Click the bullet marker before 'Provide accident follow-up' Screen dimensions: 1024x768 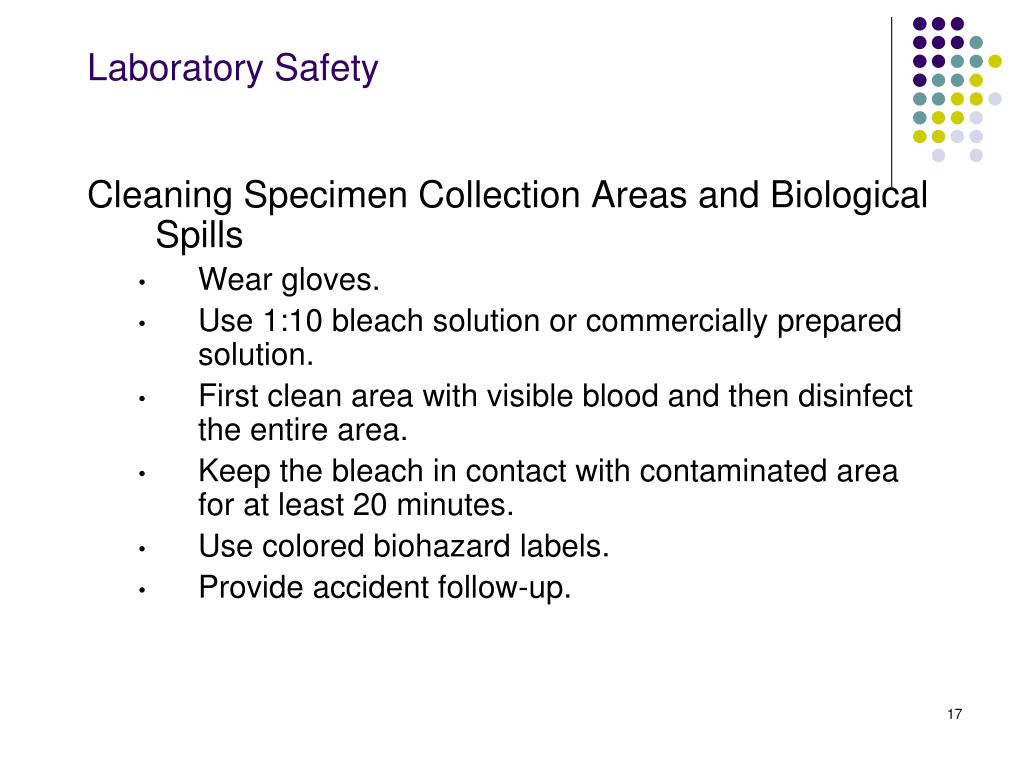[142, 590]
